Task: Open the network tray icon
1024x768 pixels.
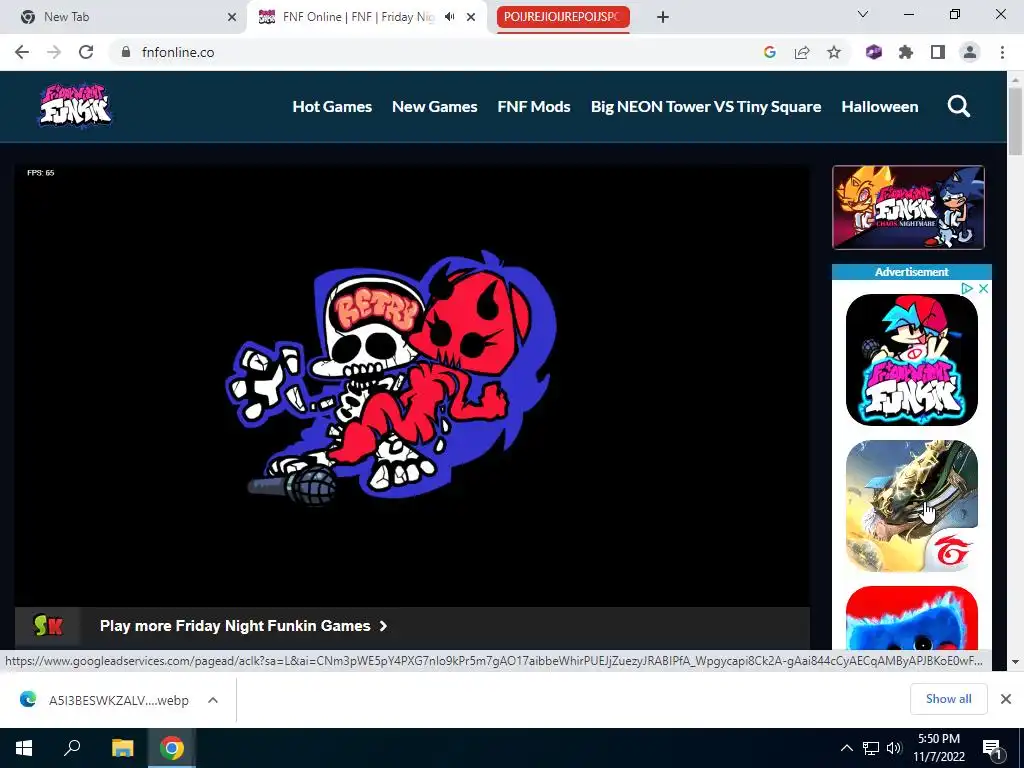Action: coord(871,748)
